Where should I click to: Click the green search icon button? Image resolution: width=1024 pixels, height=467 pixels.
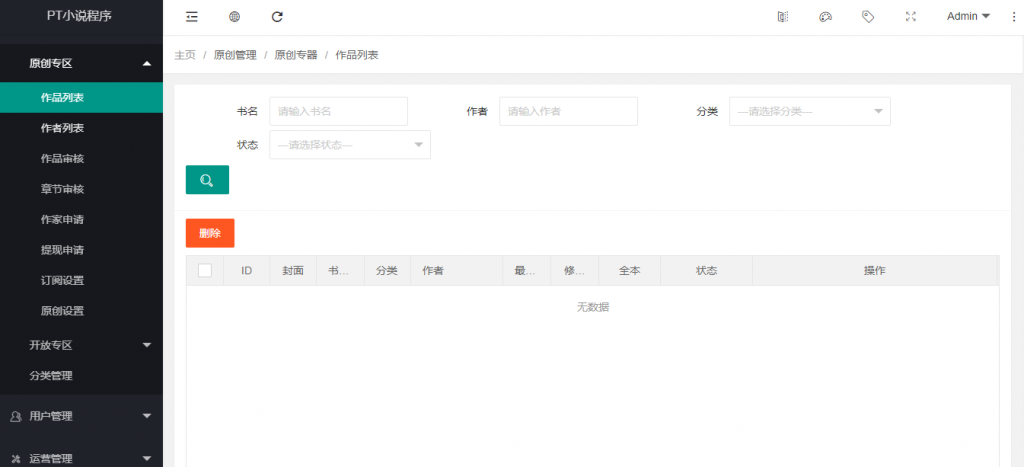pyautogui.click(x=207, y=180)
